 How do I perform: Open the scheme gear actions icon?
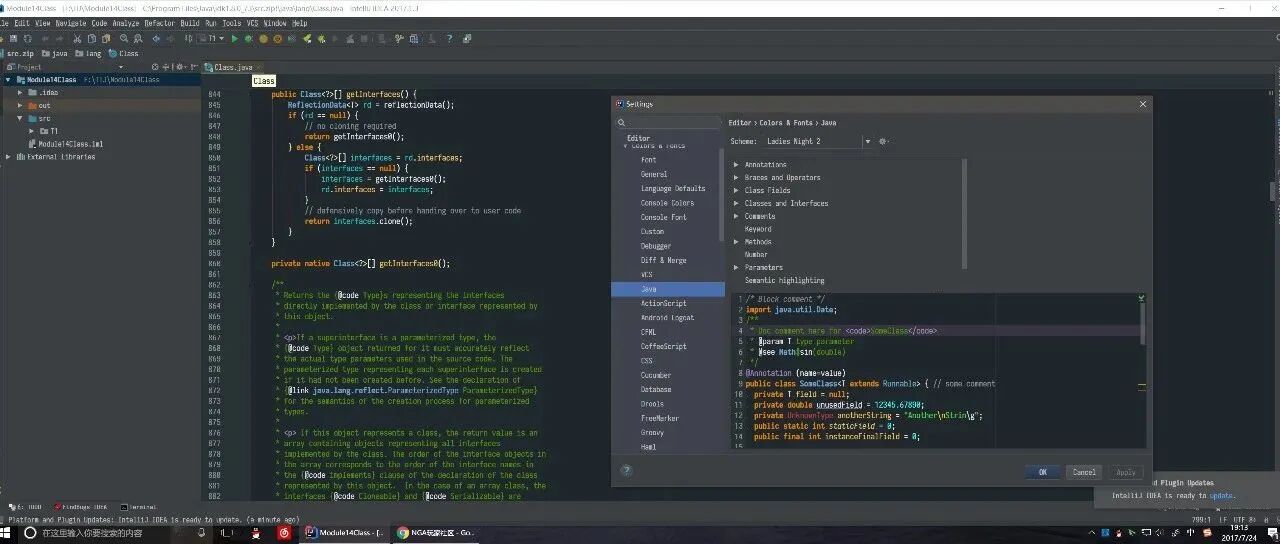click(x=882, y=141)
